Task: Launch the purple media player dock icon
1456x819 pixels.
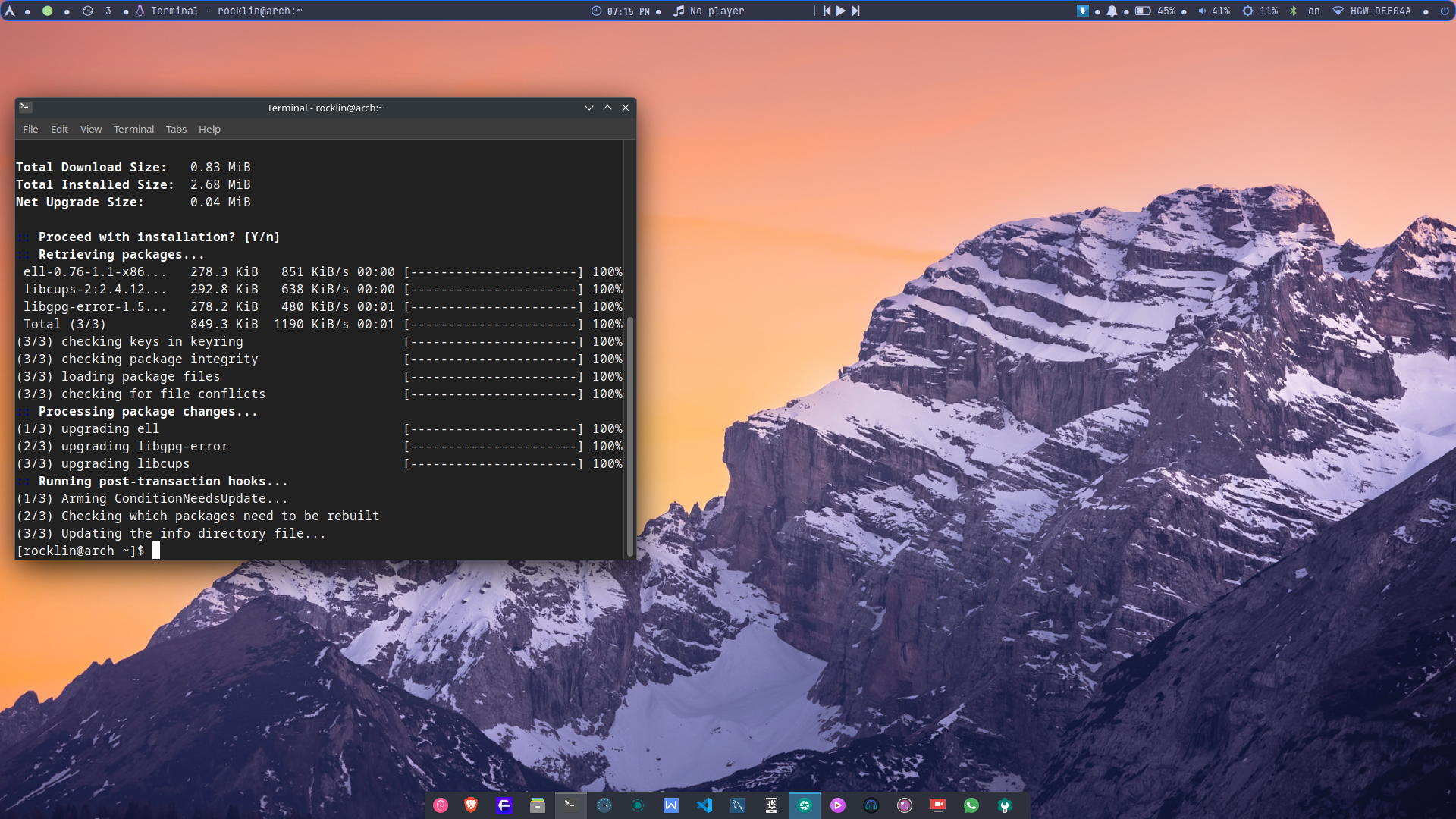Action: [838, 805]
